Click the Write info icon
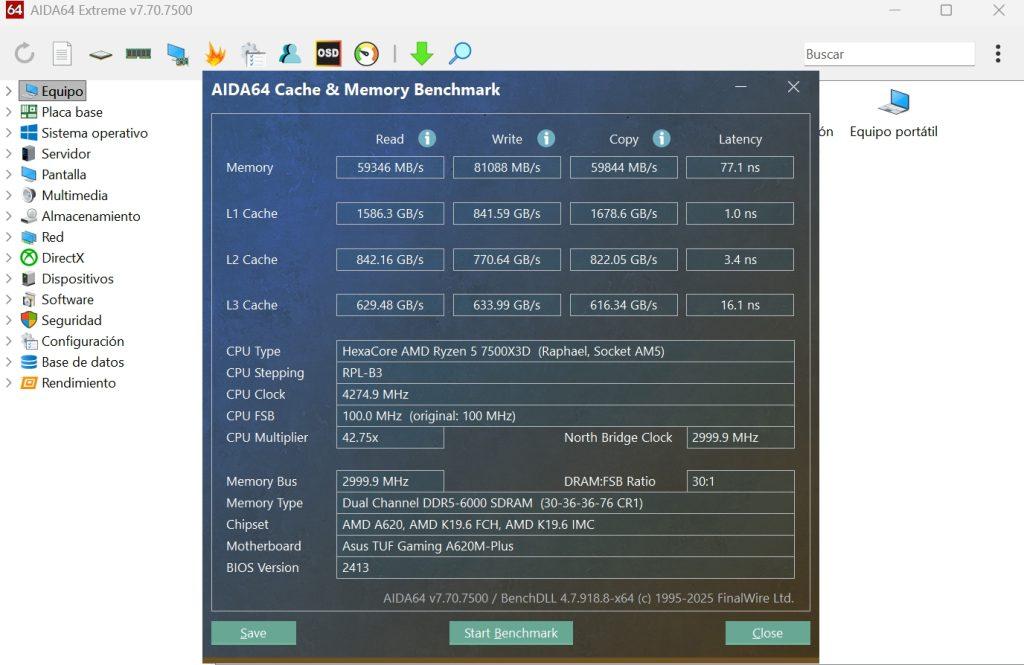This screenshot has width=1024, height=665. pos(546,138)
